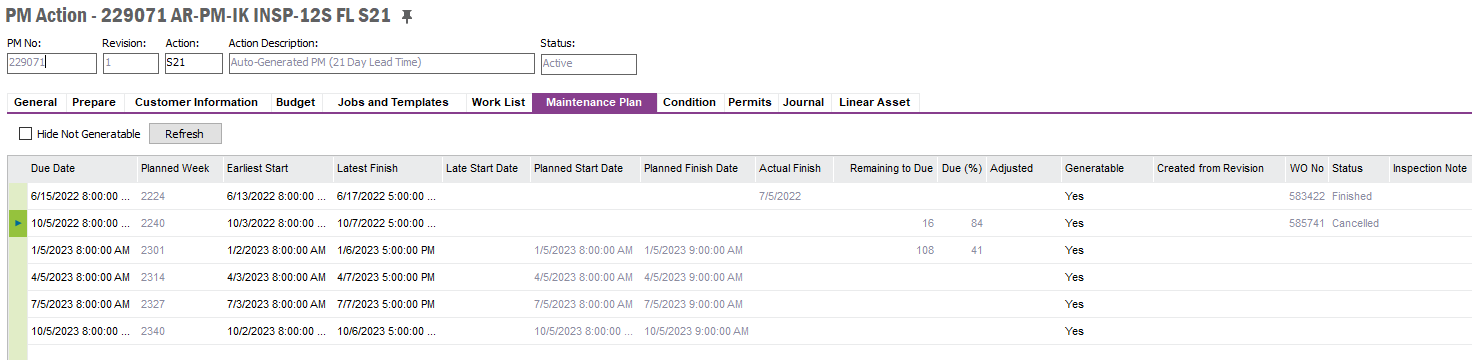Click the Revision field
The height and width of the screenshot is (360, 1472).
click(x=130, y=63)
